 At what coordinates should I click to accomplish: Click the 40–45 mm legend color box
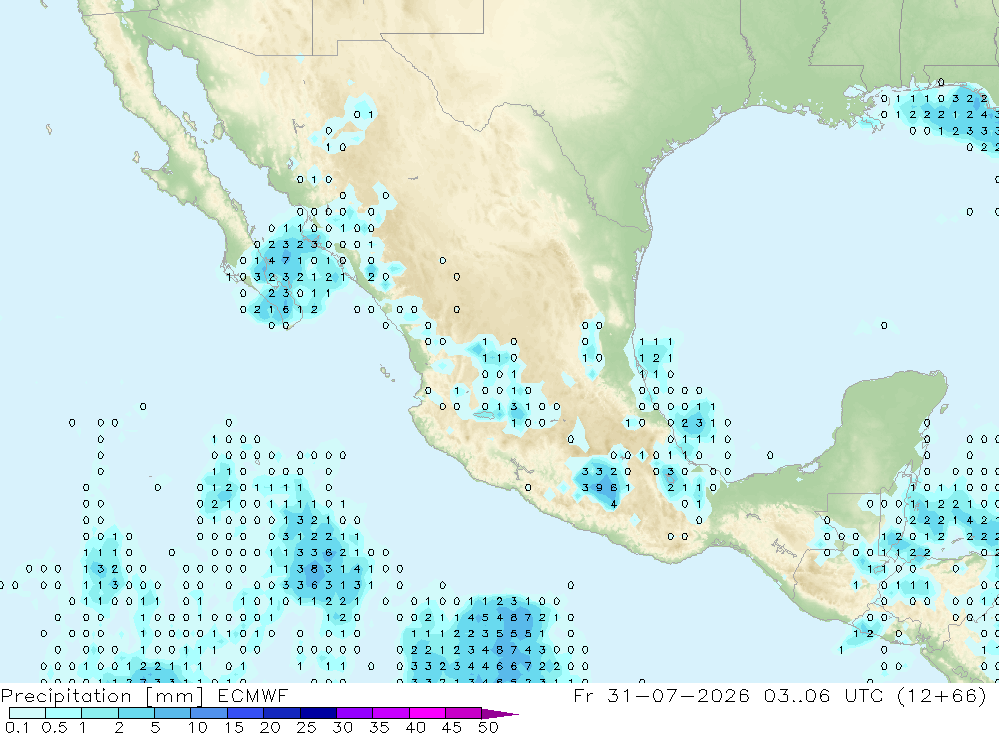pyautogui.click(x=427, y=713)
